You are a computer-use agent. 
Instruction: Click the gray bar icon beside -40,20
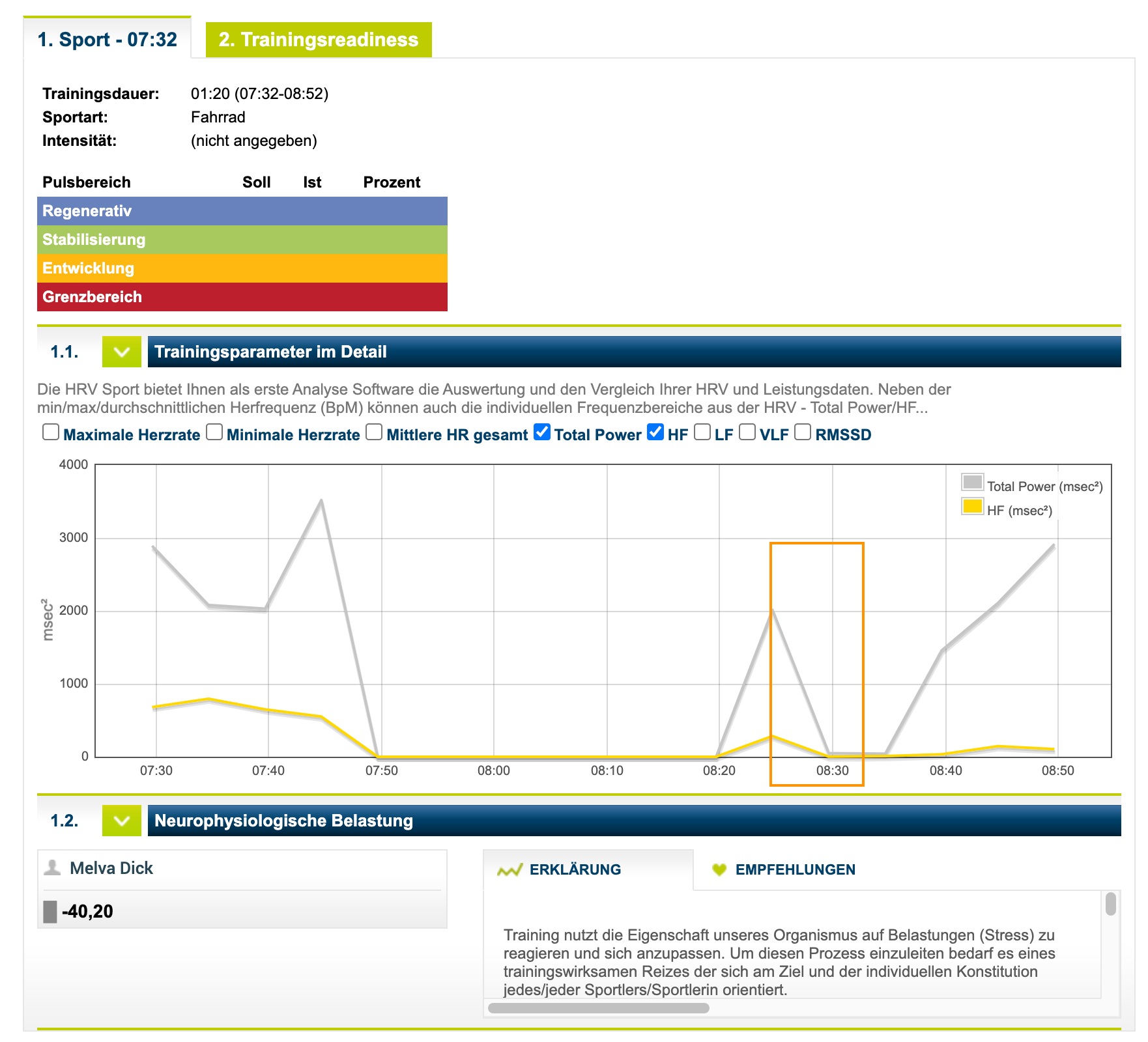(x=50, y=911)
